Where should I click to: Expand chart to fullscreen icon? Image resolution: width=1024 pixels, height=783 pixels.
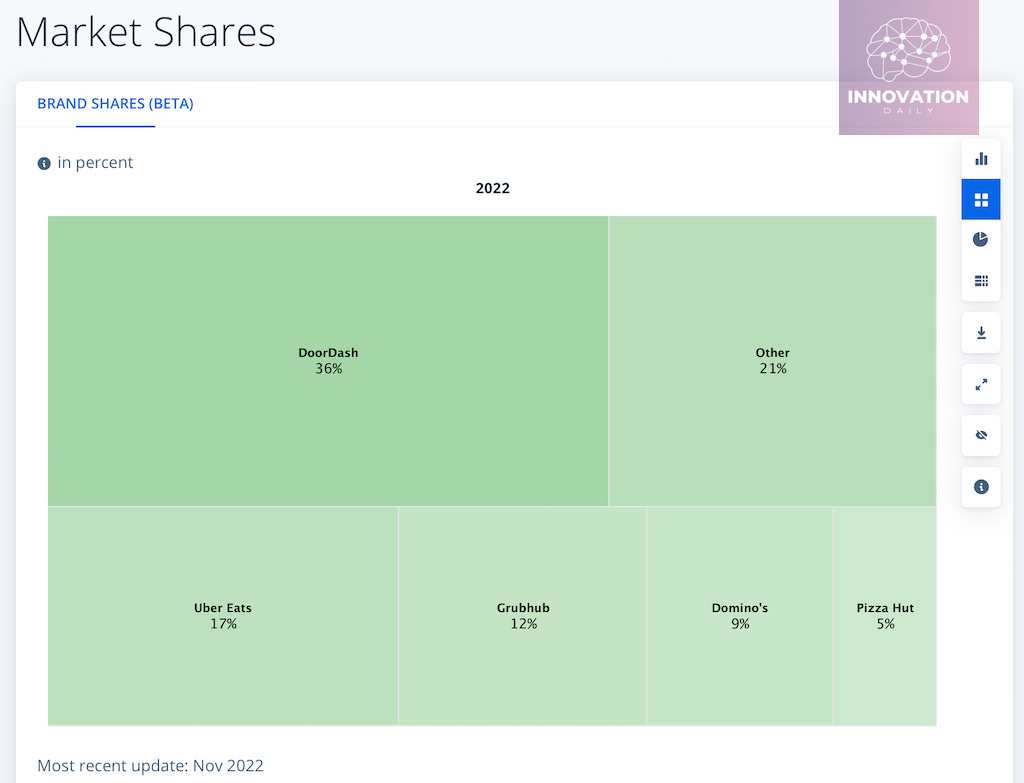tap(981, 385)
